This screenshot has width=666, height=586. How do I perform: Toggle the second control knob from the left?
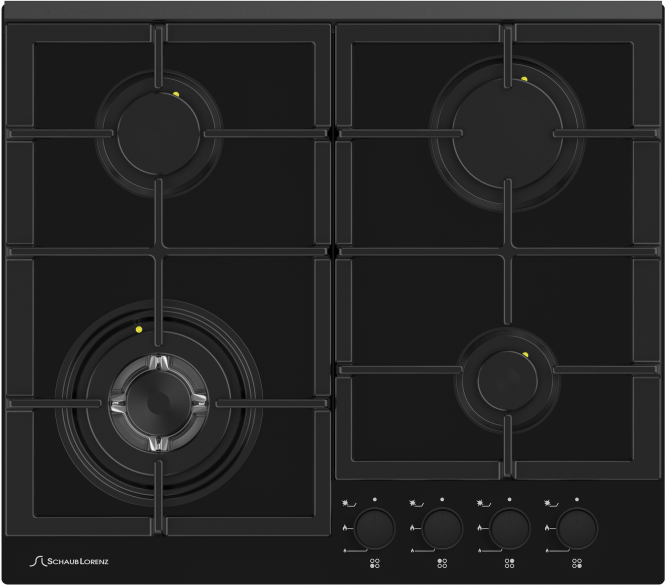point(440,526)
